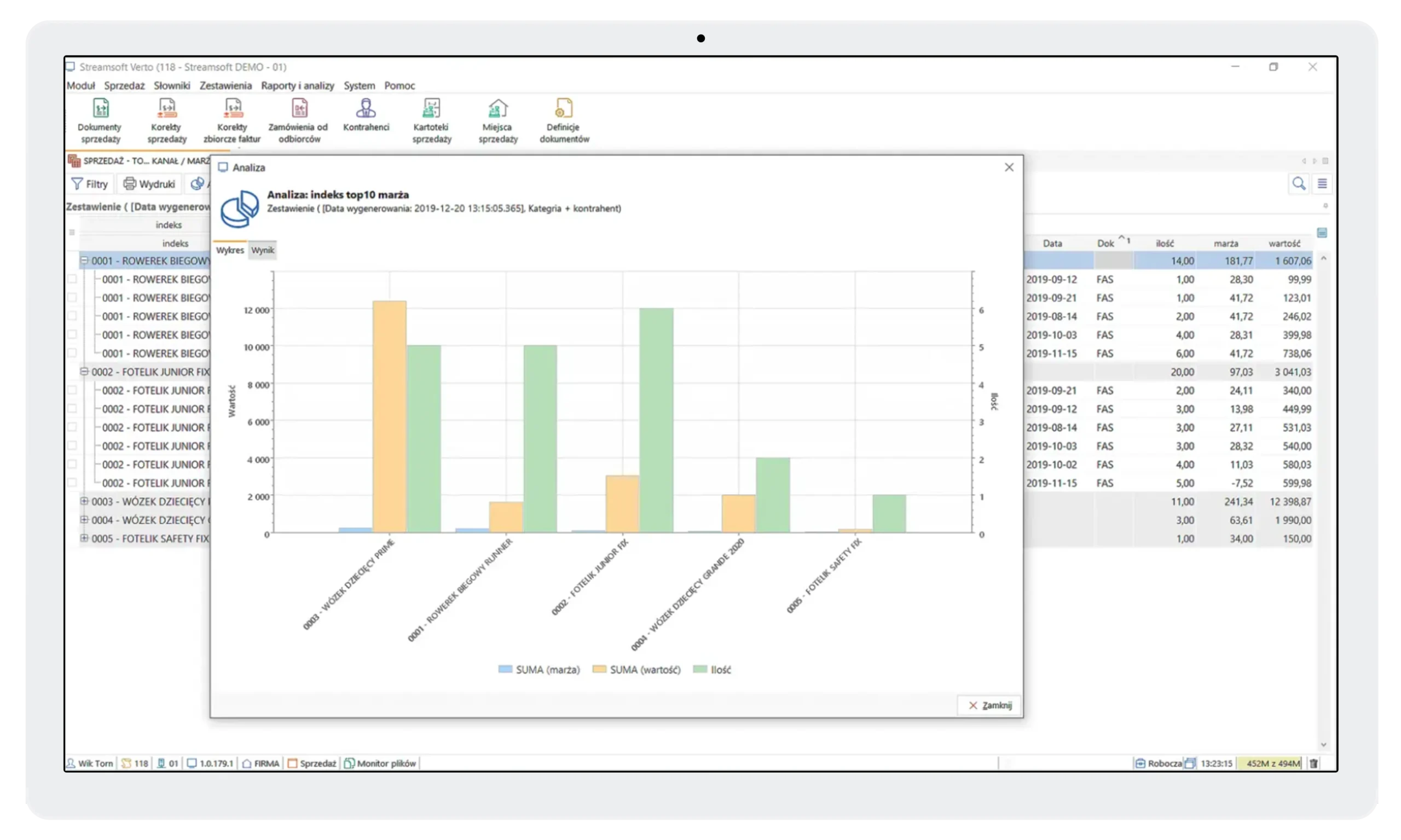Tick checkbox of first 0002 FOTELIK child row
The width and height of the screenshot is (1401, 840).
point(72,390)
